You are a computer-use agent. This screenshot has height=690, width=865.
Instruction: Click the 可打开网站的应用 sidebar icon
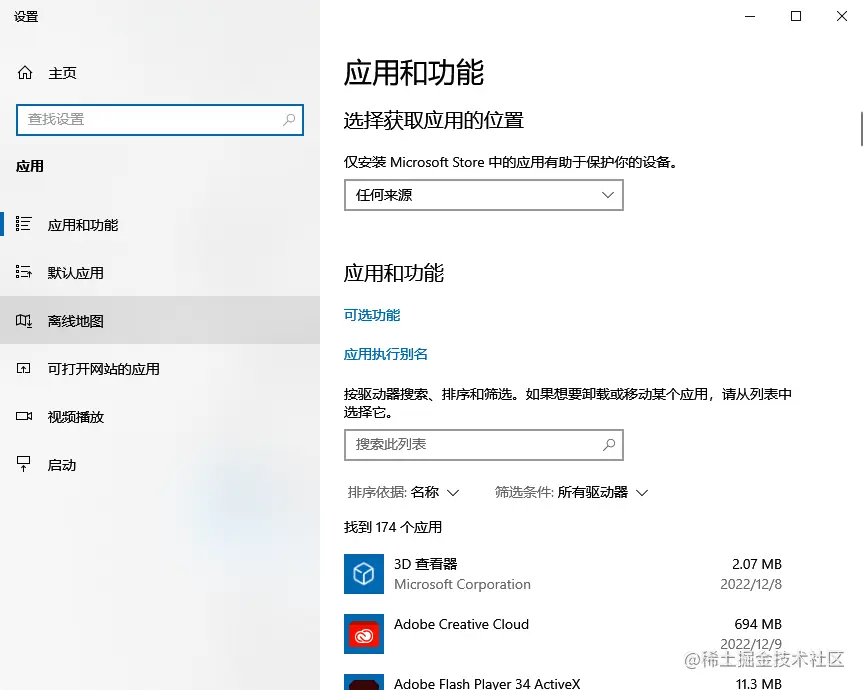[23, 368]
